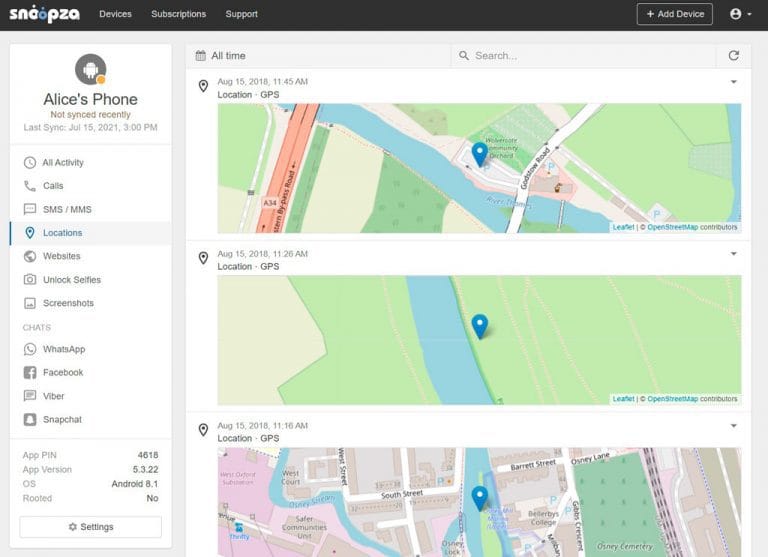The height and width of the screenshot is (557, 768).
Task: Click the WhatsApp chat icon
Action: point(30,349)
